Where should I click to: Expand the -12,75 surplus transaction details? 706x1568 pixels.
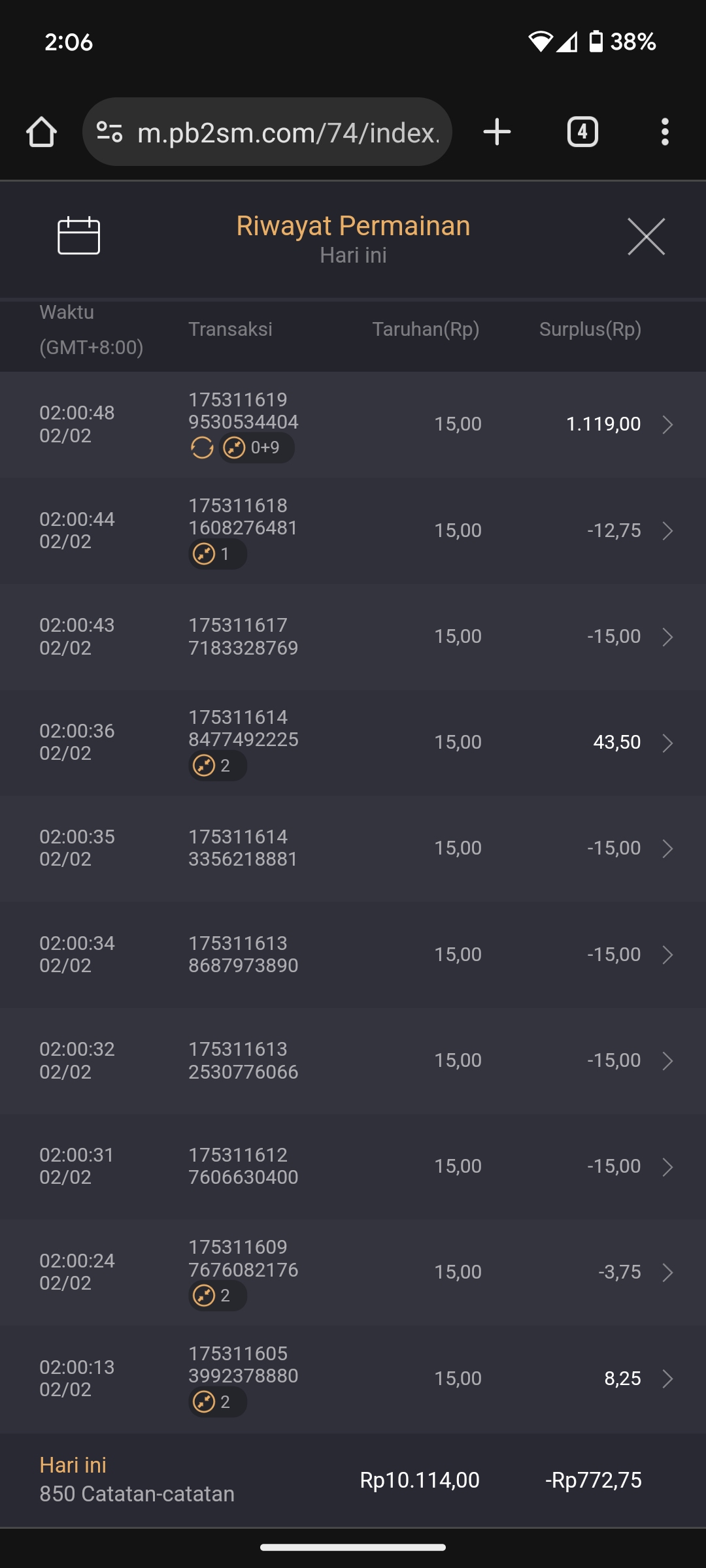coord(667,531)
